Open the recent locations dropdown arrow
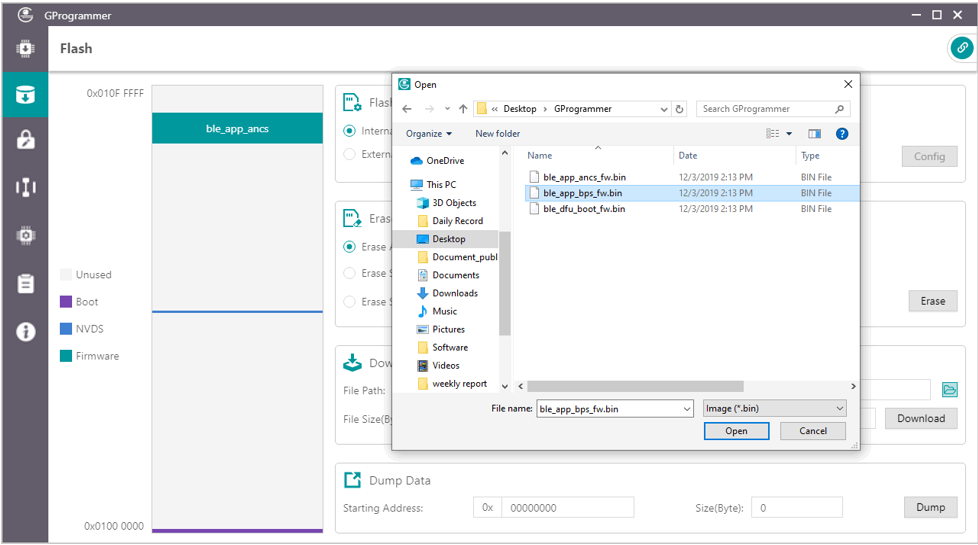This screenshot has height=545, width=978. pyautogui.click(x=447, y=109)
